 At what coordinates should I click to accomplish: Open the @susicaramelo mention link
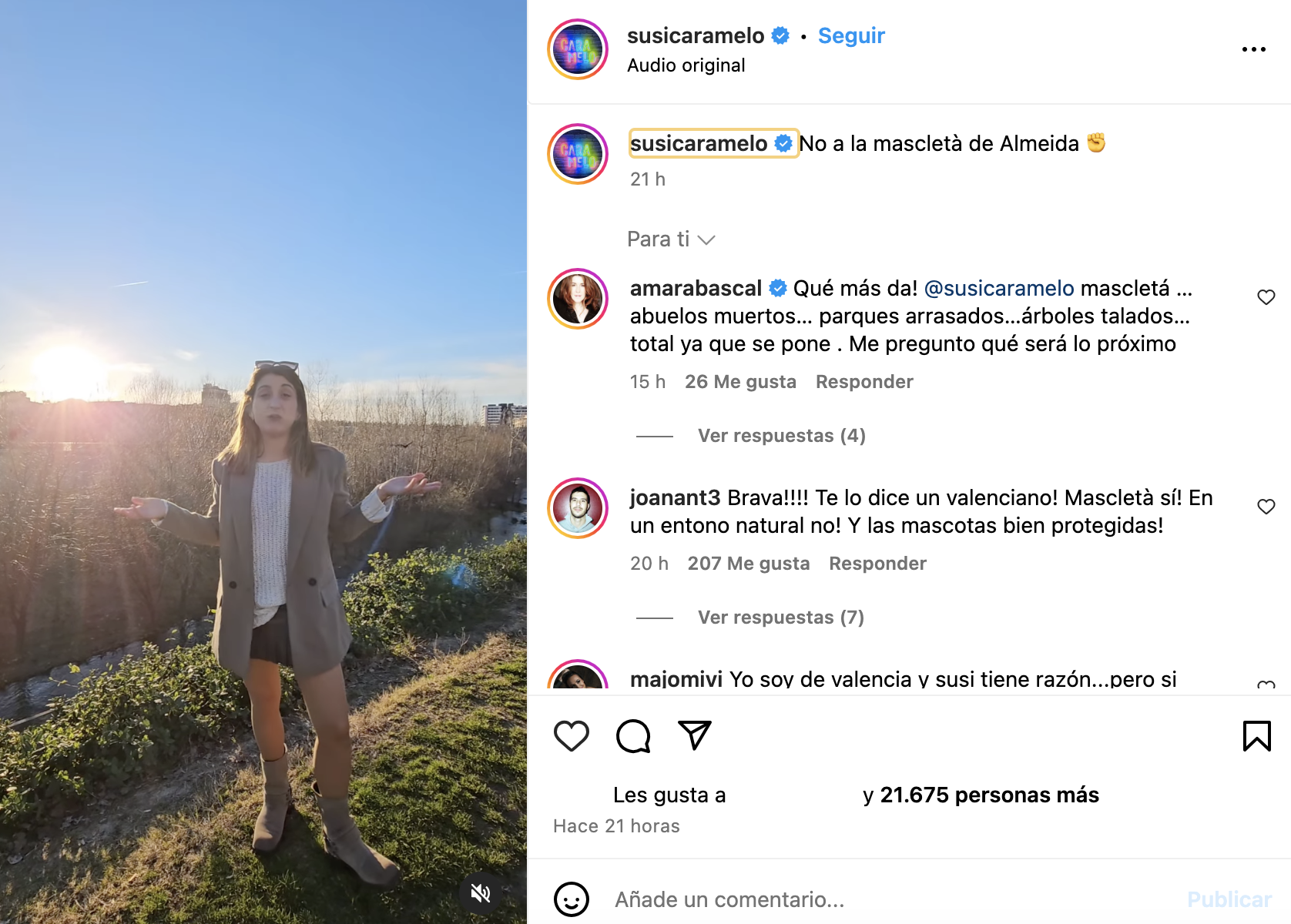998,289
